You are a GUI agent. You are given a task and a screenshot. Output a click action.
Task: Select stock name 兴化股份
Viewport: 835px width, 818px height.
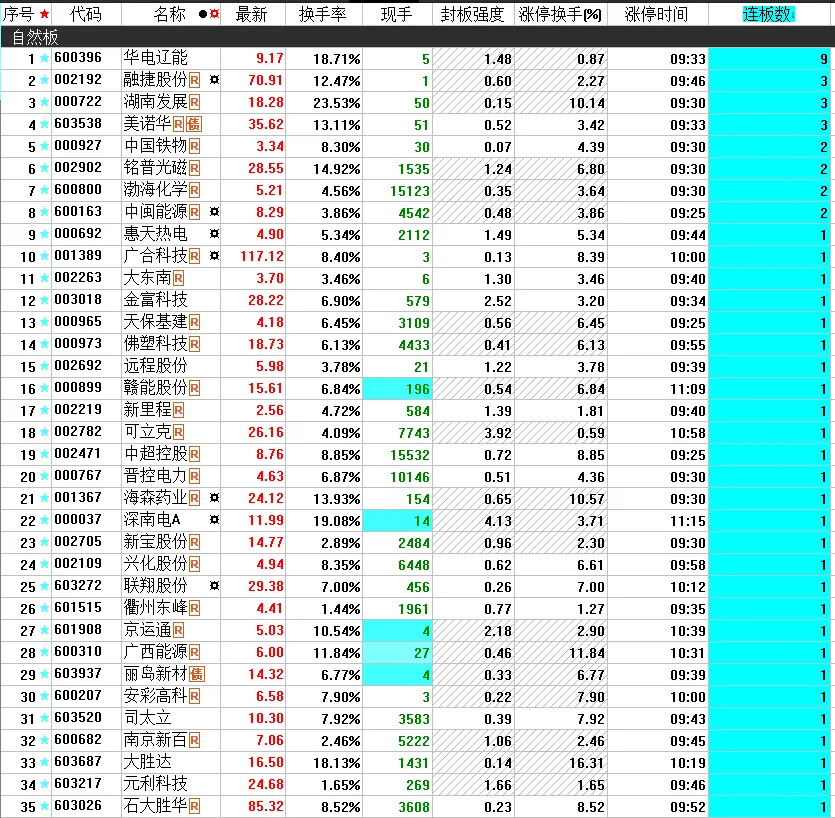155,563
